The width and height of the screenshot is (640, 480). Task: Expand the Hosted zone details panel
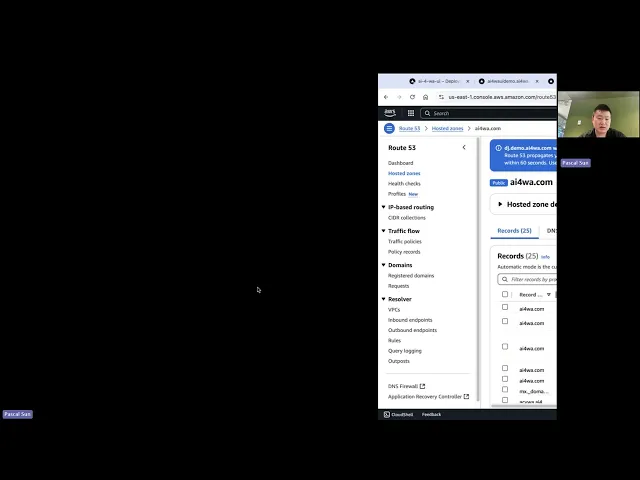(x=500, y=204)
